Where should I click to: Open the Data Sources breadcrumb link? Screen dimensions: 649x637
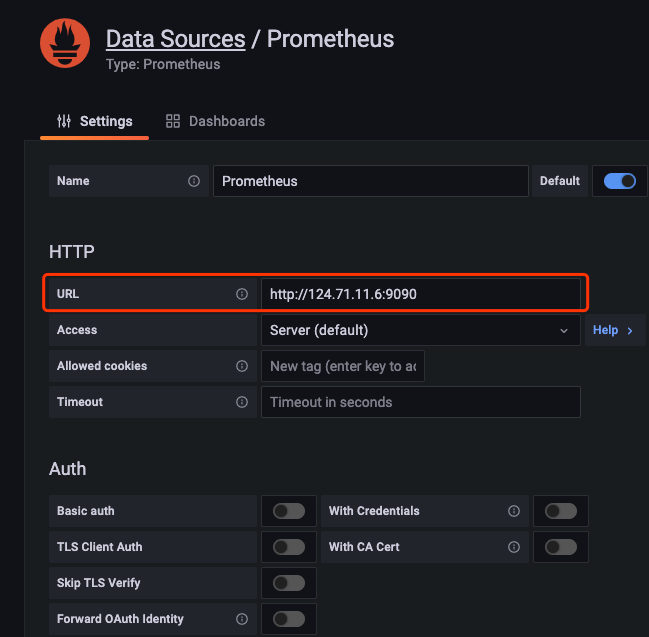click(x=175, y=39)
